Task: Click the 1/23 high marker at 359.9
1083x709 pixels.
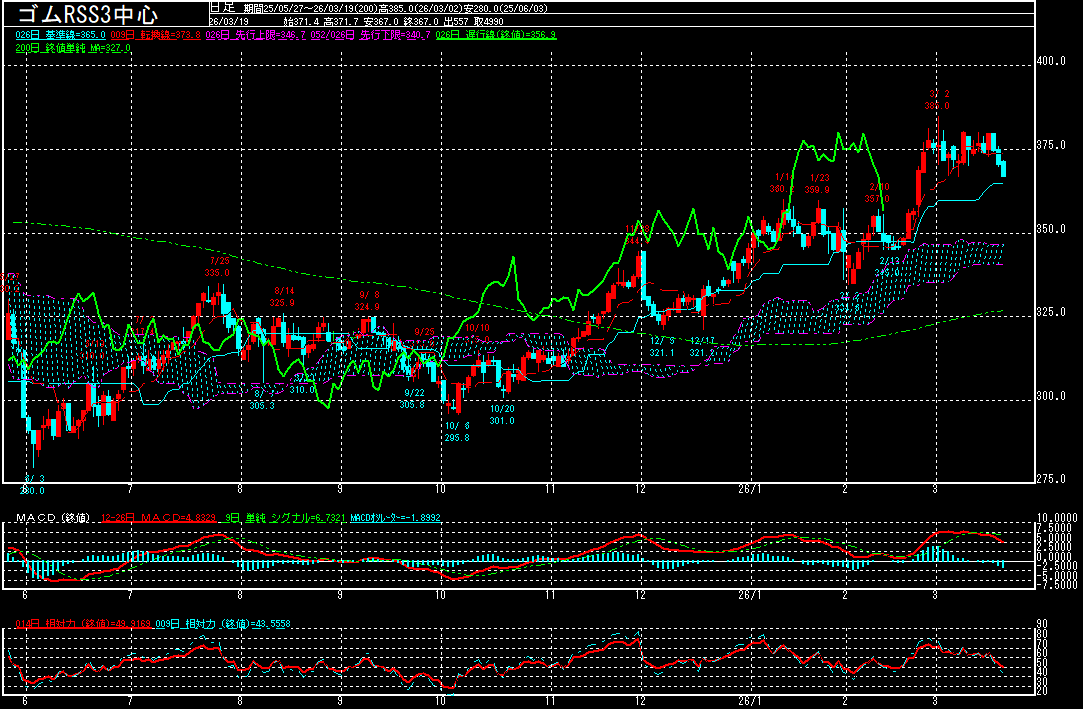Action: pos(818,184)
